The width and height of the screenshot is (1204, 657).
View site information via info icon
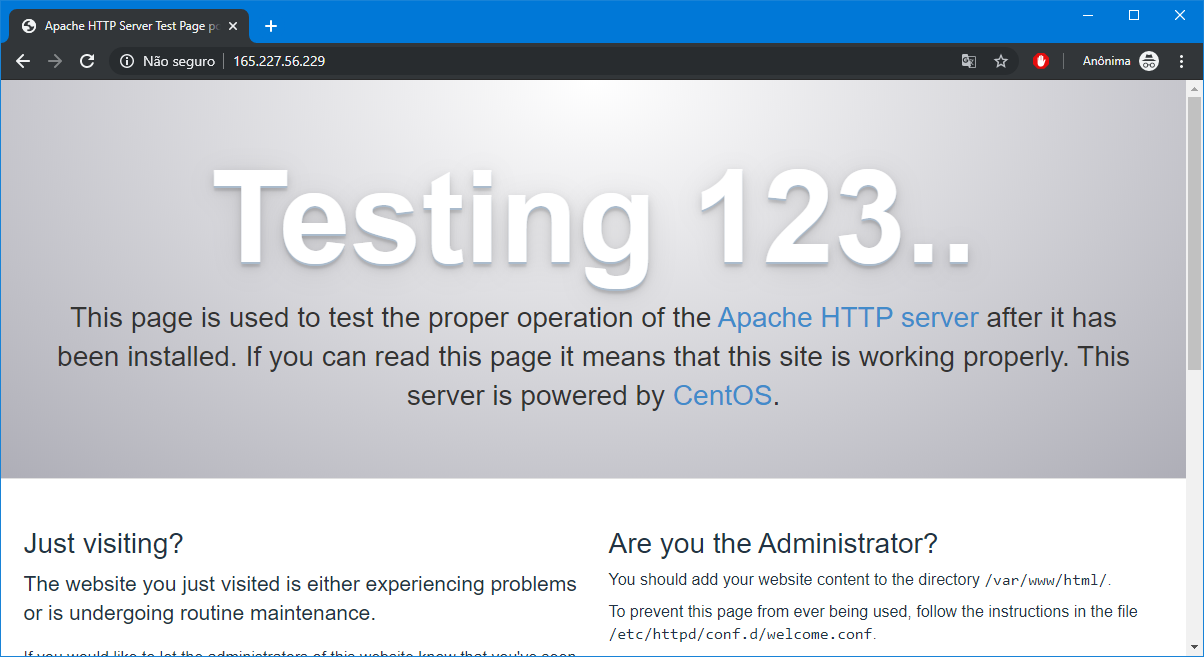coord(127,61)
